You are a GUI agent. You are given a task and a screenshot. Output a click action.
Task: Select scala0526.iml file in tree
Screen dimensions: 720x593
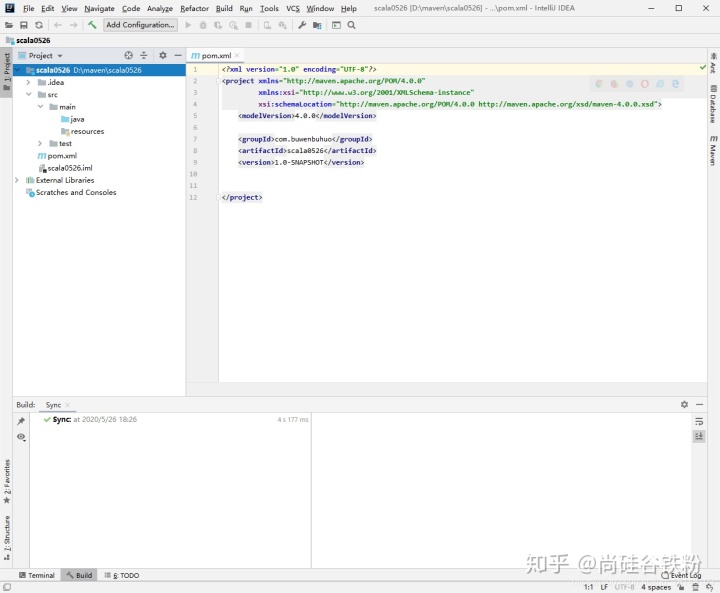click(65, 168)
